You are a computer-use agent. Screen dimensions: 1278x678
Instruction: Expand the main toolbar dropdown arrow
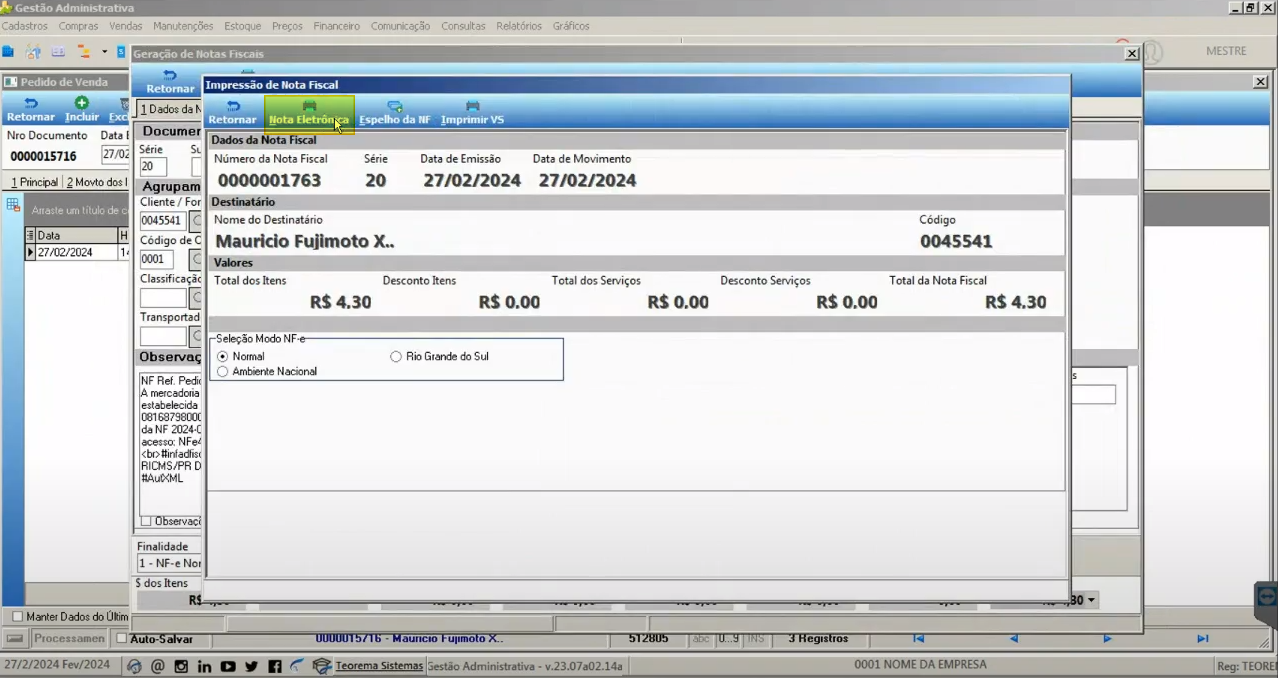coord(104,52)
